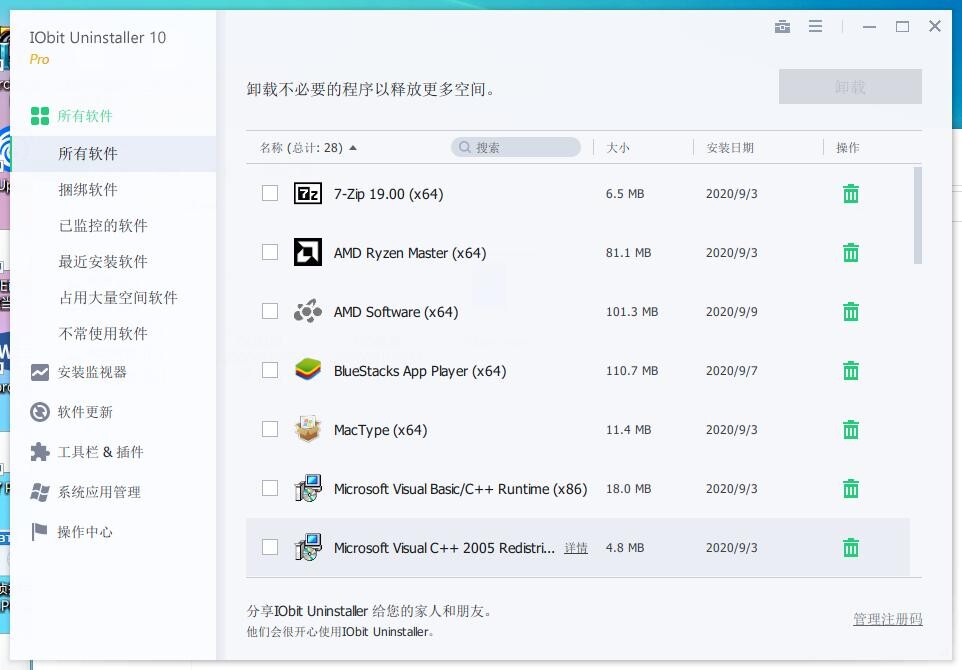962x670 pixels.
Task: Switch to 占用大量空间软件 list
Action: click(x=118, y=298)
